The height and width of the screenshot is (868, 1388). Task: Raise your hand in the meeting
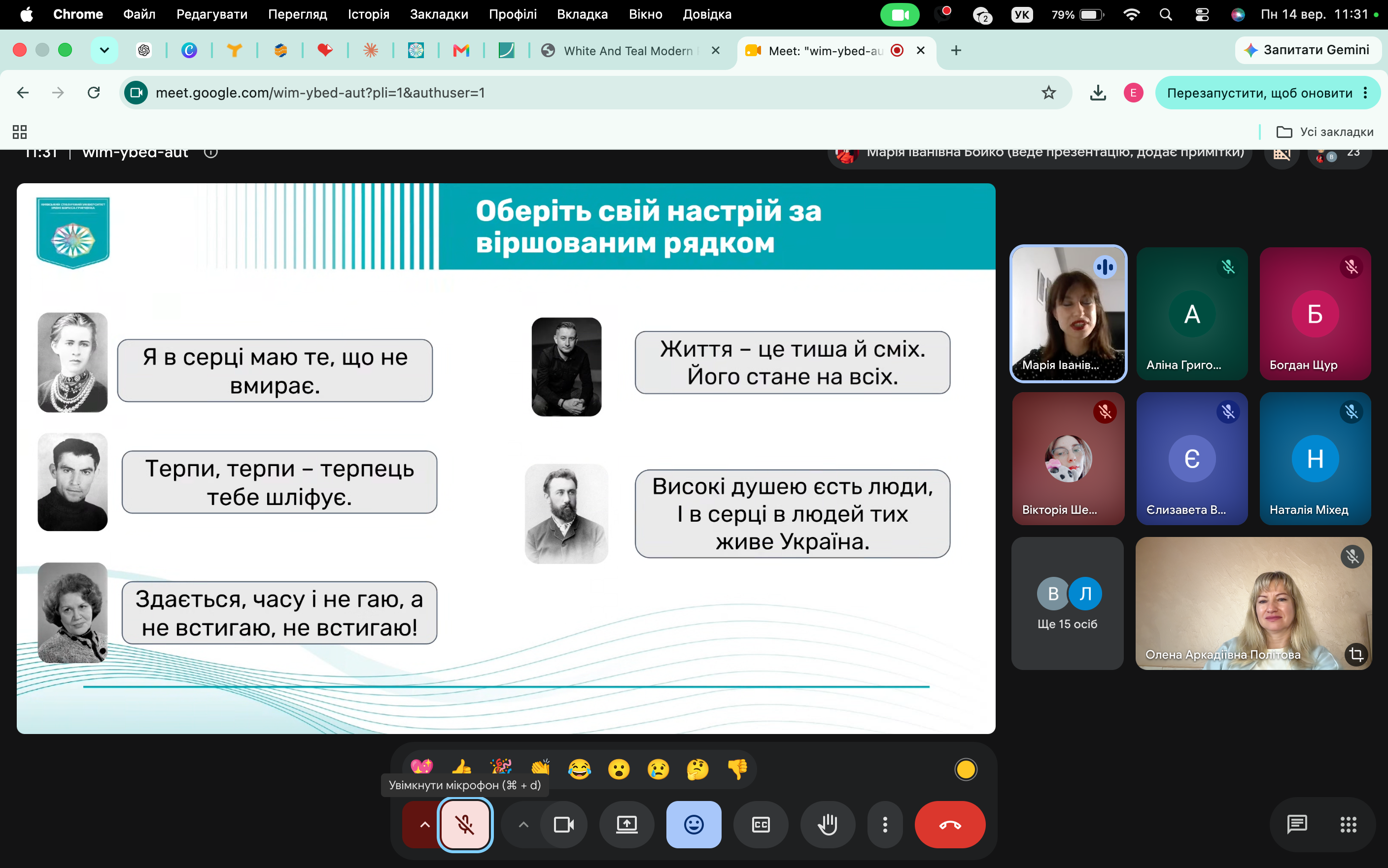[828, 825]
